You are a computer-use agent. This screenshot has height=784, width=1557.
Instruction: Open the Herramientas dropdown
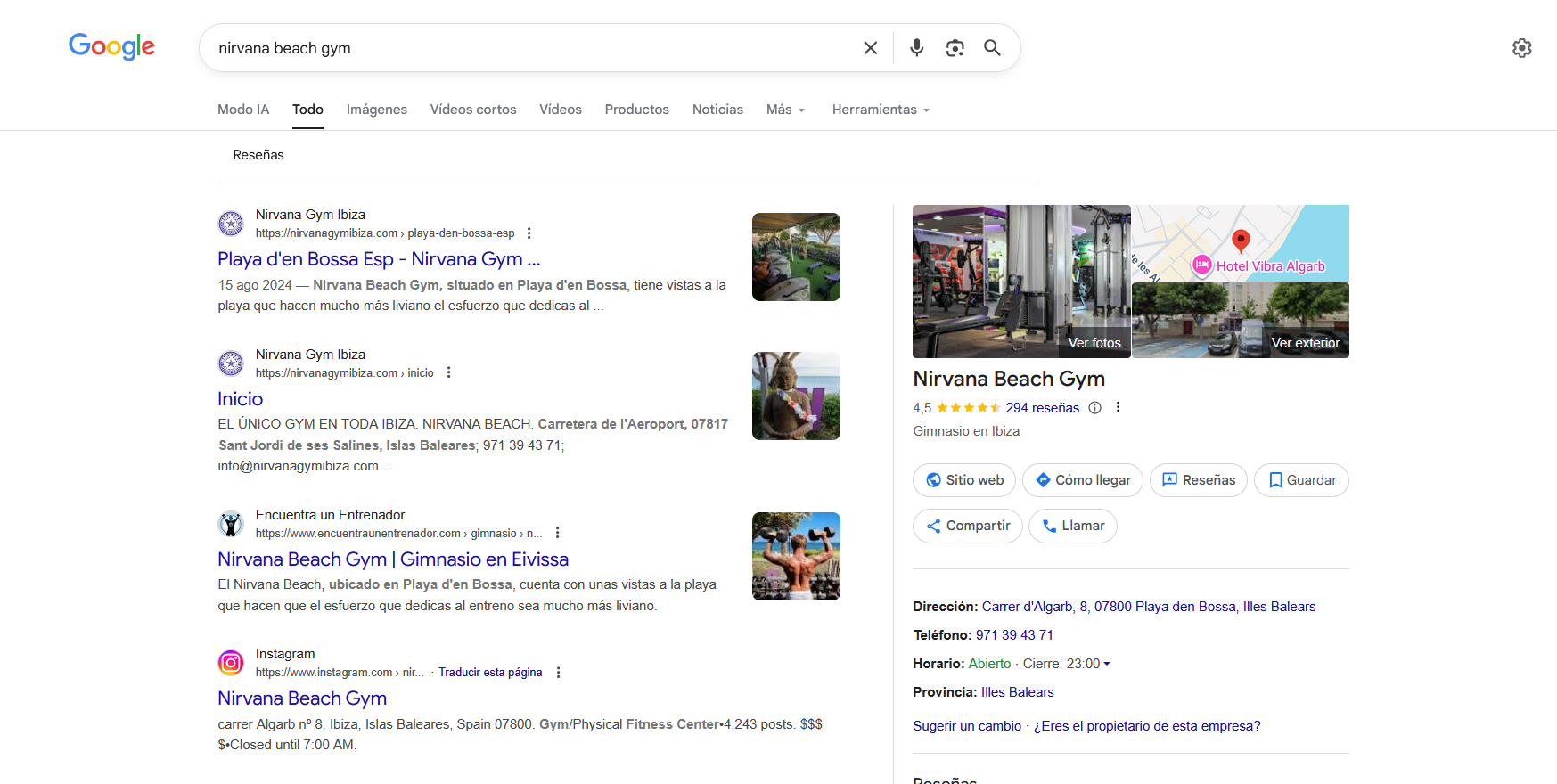click(881, 110)
